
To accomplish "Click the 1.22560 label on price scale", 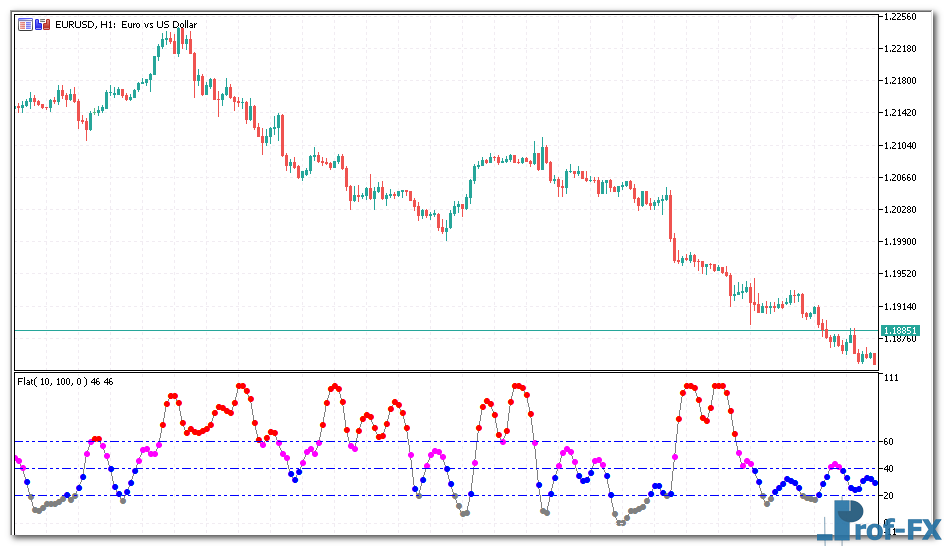I will 900,17.
